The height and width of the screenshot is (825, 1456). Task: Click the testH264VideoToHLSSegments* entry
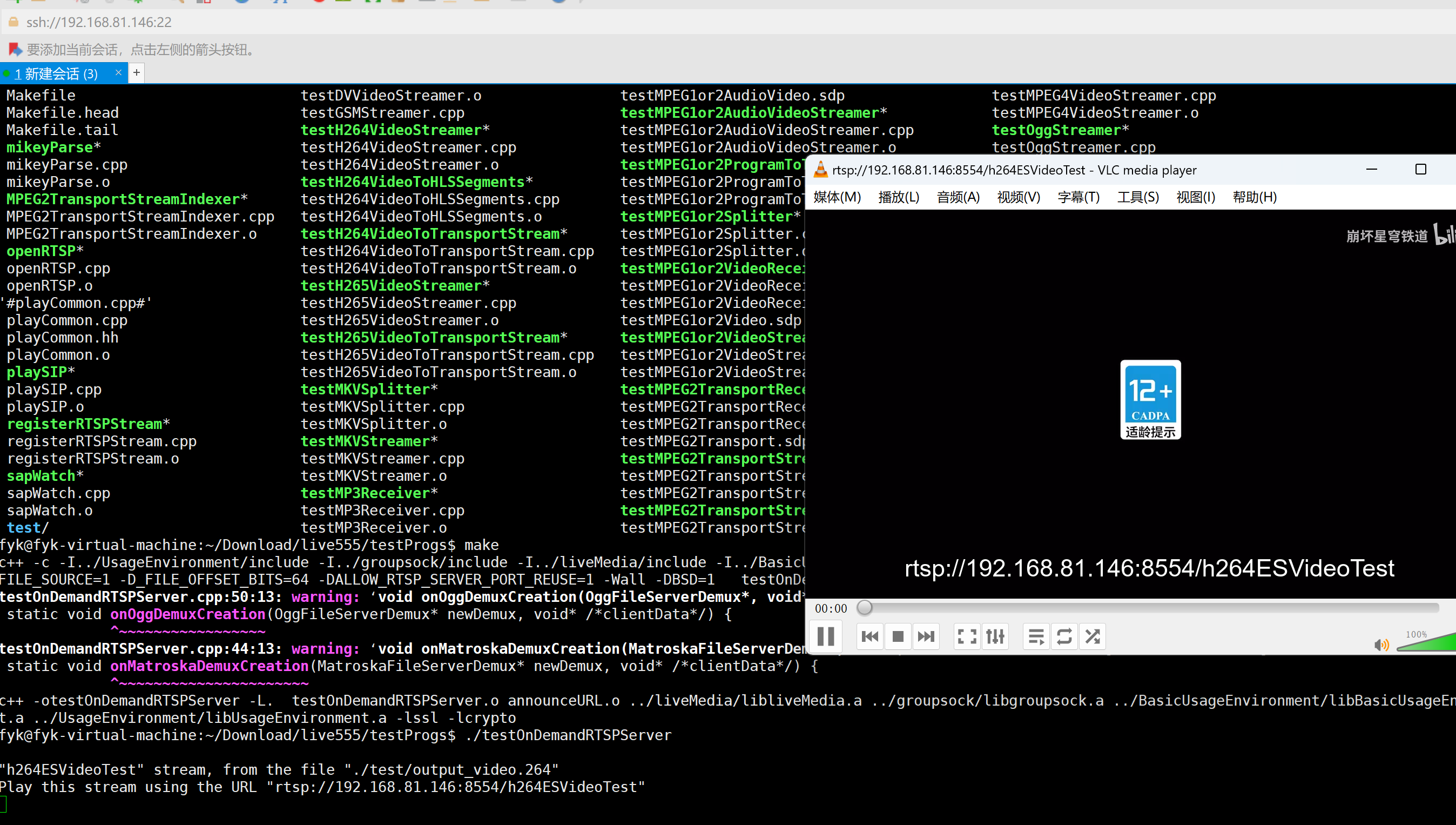[416, 182]
